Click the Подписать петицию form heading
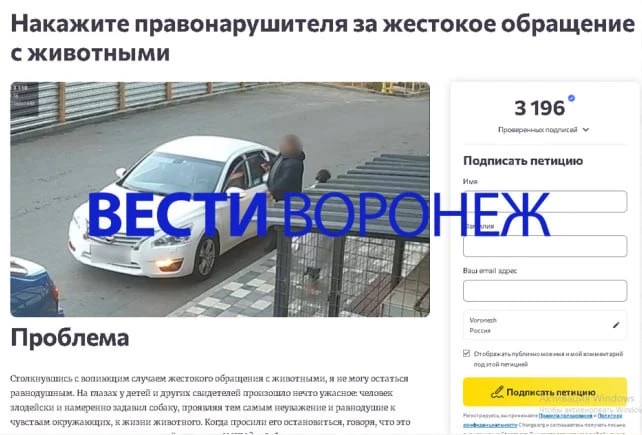The image size is (642, 435). [x=523, y=161]
